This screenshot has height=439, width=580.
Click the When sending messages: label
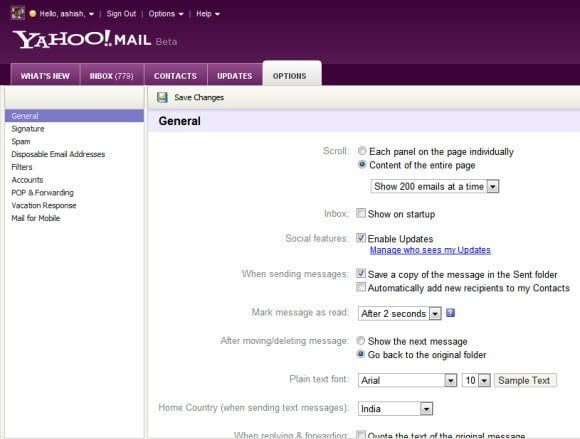coord(295,274)
